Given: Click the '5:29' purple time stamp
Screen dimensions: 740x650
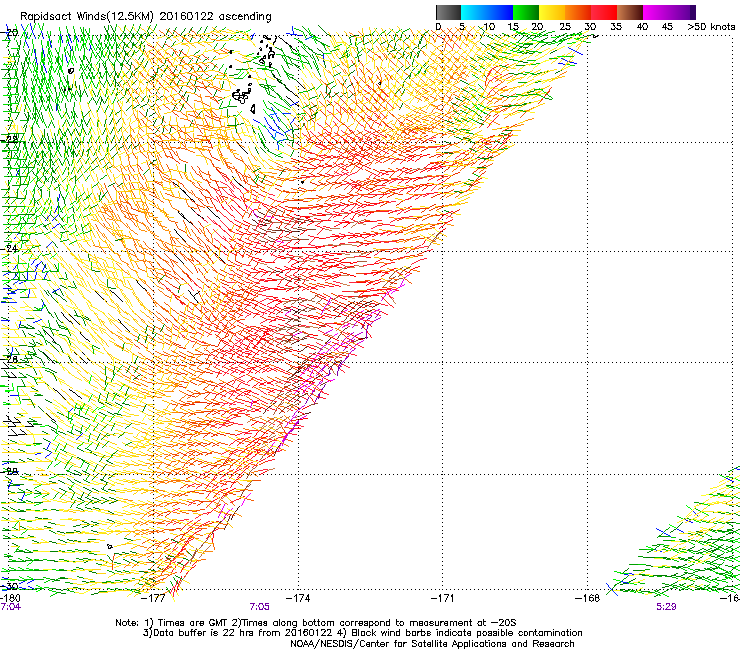Looking at the screenshot, I should 666,607.
